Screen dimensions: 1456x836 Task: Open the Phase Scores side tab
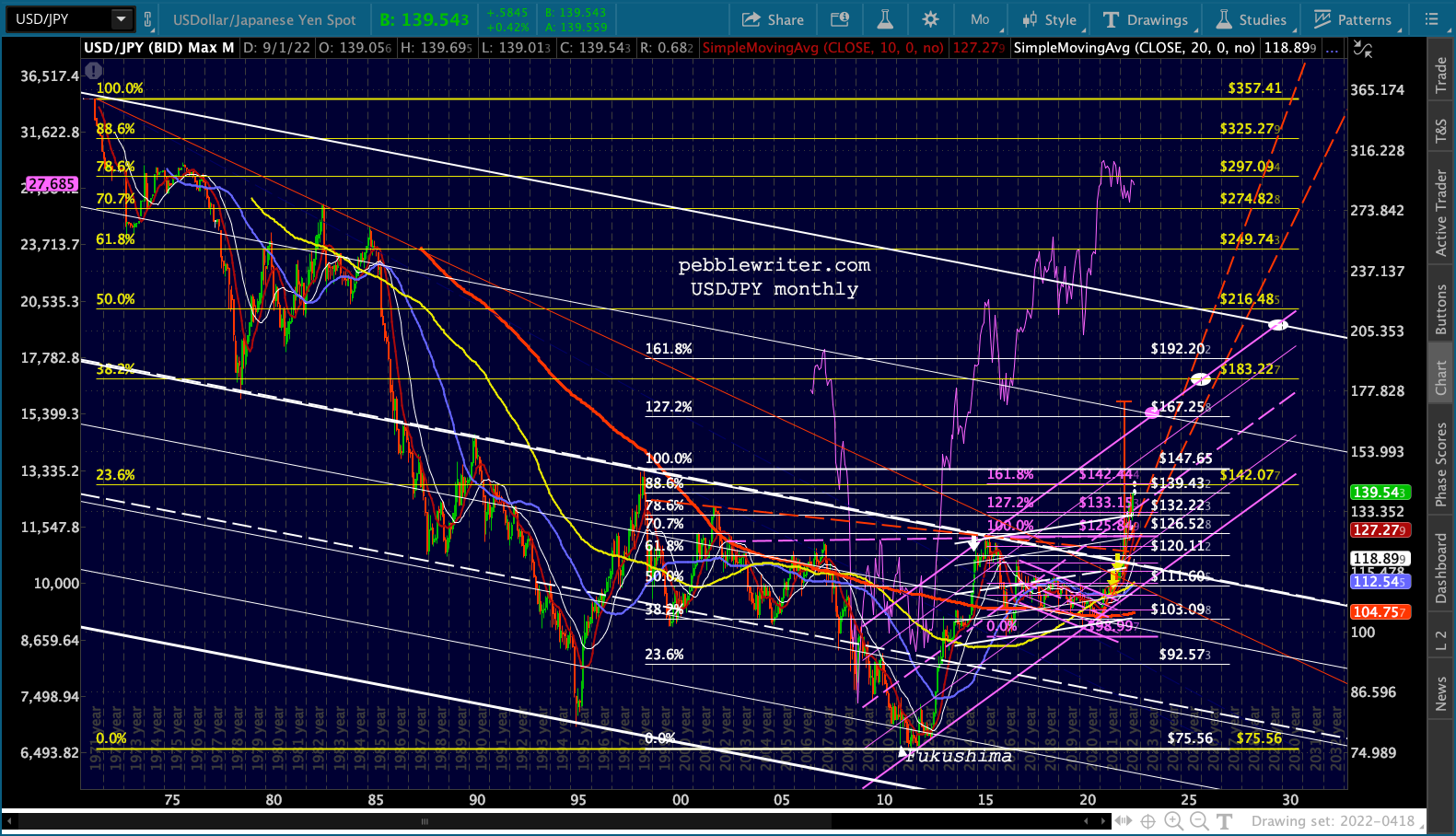point(1441,464)
